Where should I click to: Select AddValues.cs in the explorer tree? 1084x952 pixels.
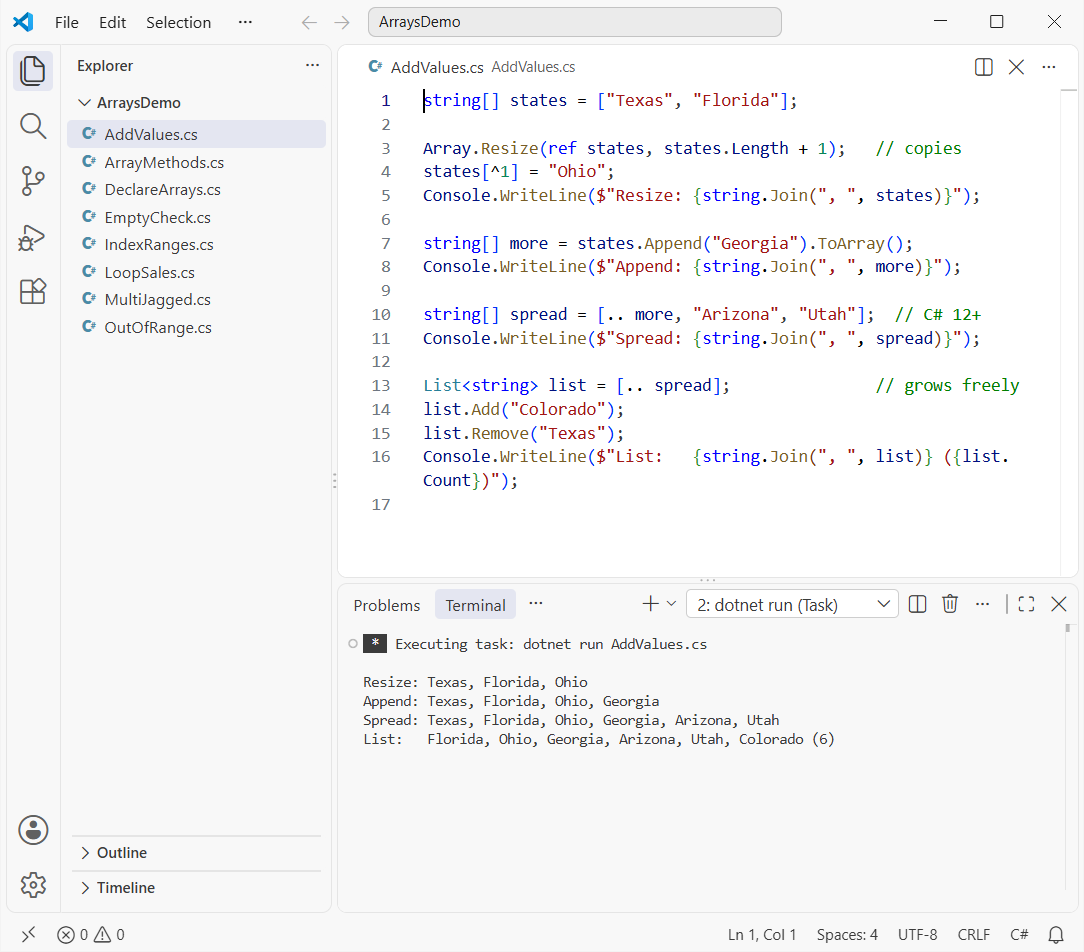(196, 134)
